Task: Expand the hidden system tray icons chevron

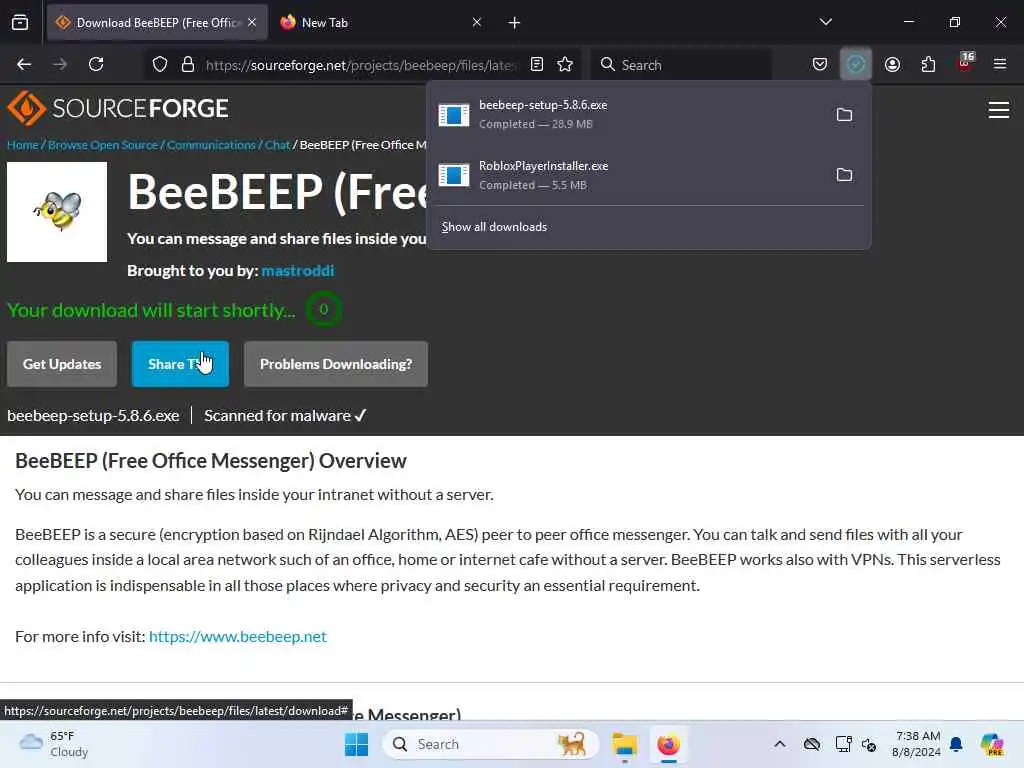Action: [780, 744]
